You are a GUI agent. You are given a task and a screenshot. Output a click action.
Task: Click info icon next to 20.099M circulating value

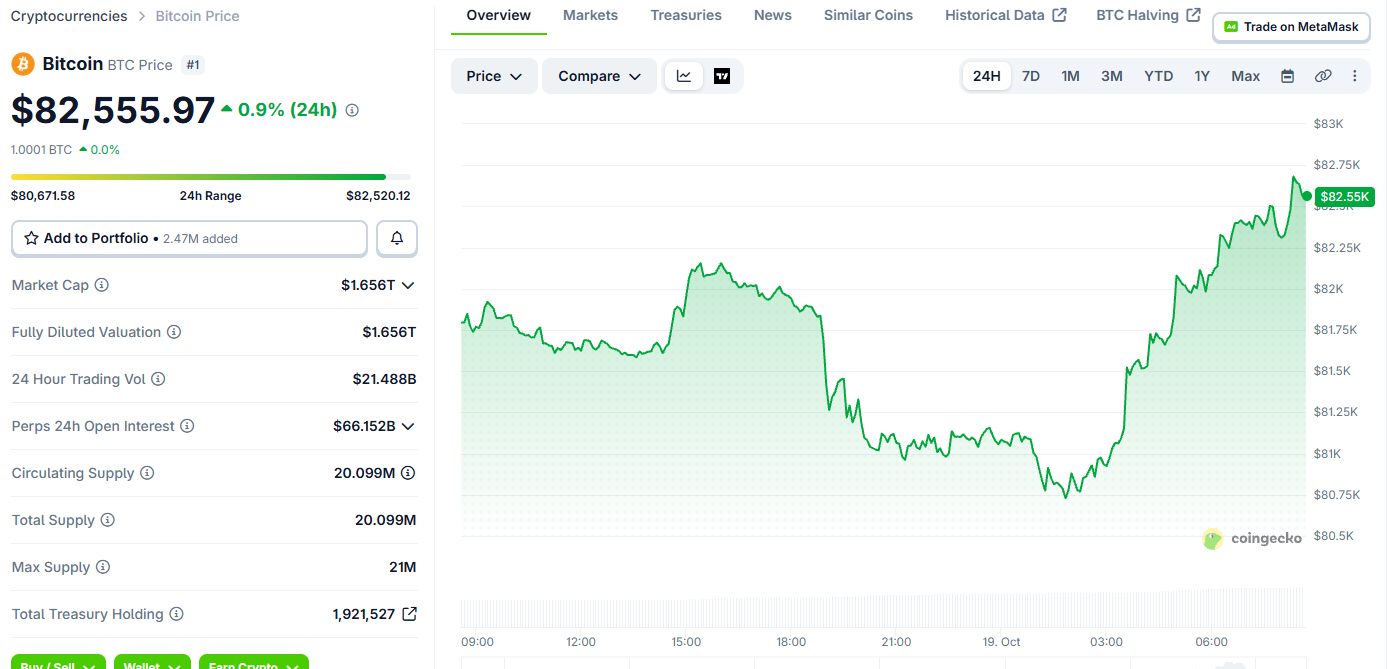point(408,473)
